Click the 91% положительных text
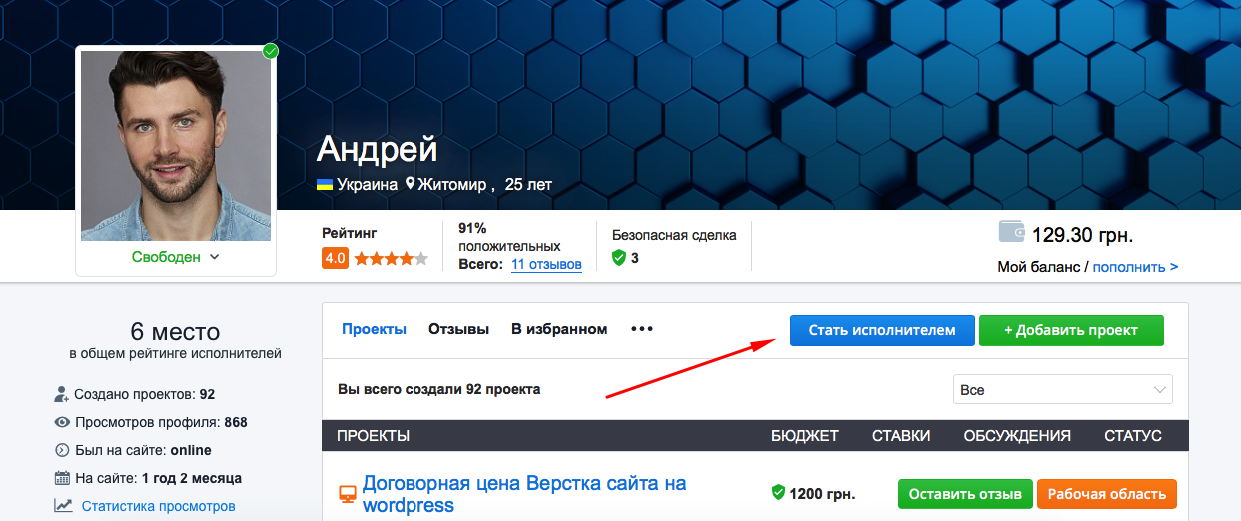The image size is (1241, 521). tap(509, 237)
